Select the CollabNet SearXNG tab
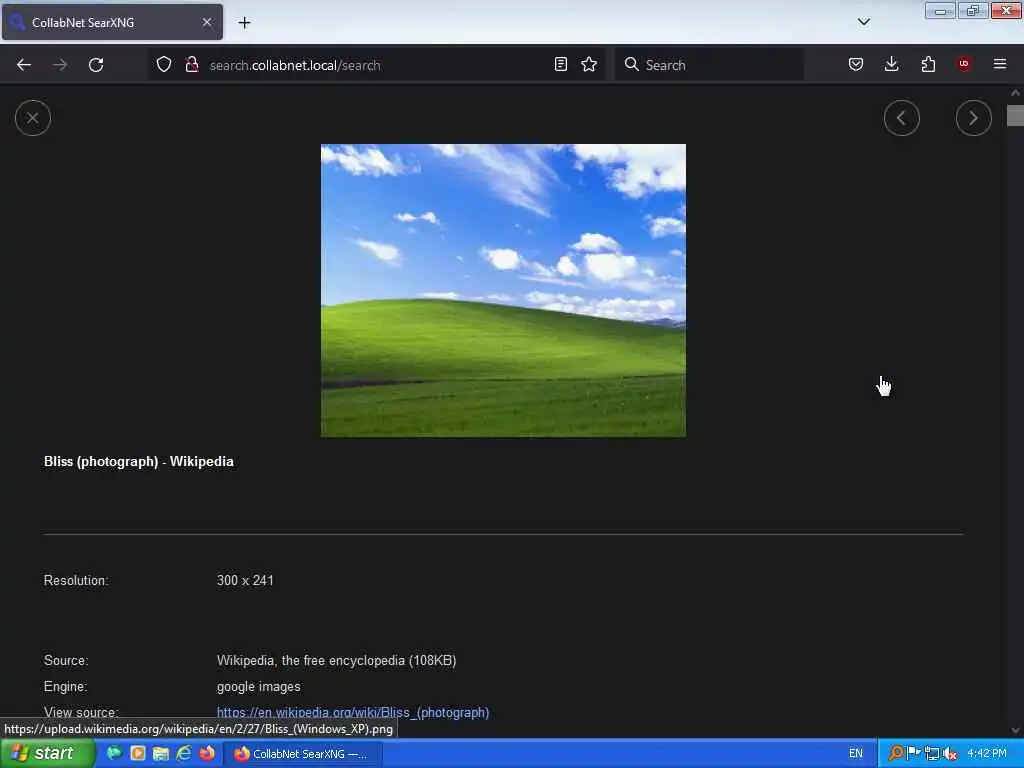 (x=112, y=22)
